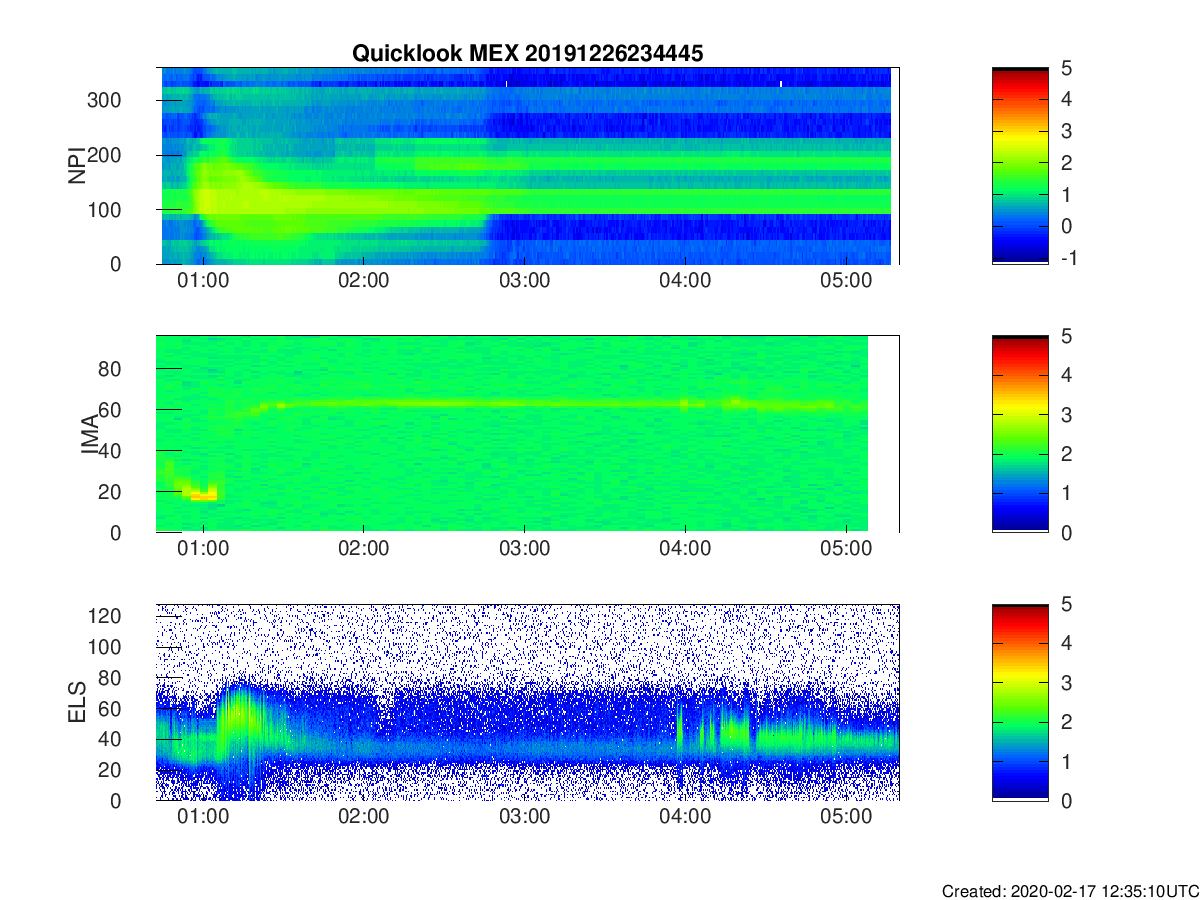The height and width of the screenshot is (900, 1200).
Task: Click the "01:00" tick under the IMA plot
Action: [203, 548]
